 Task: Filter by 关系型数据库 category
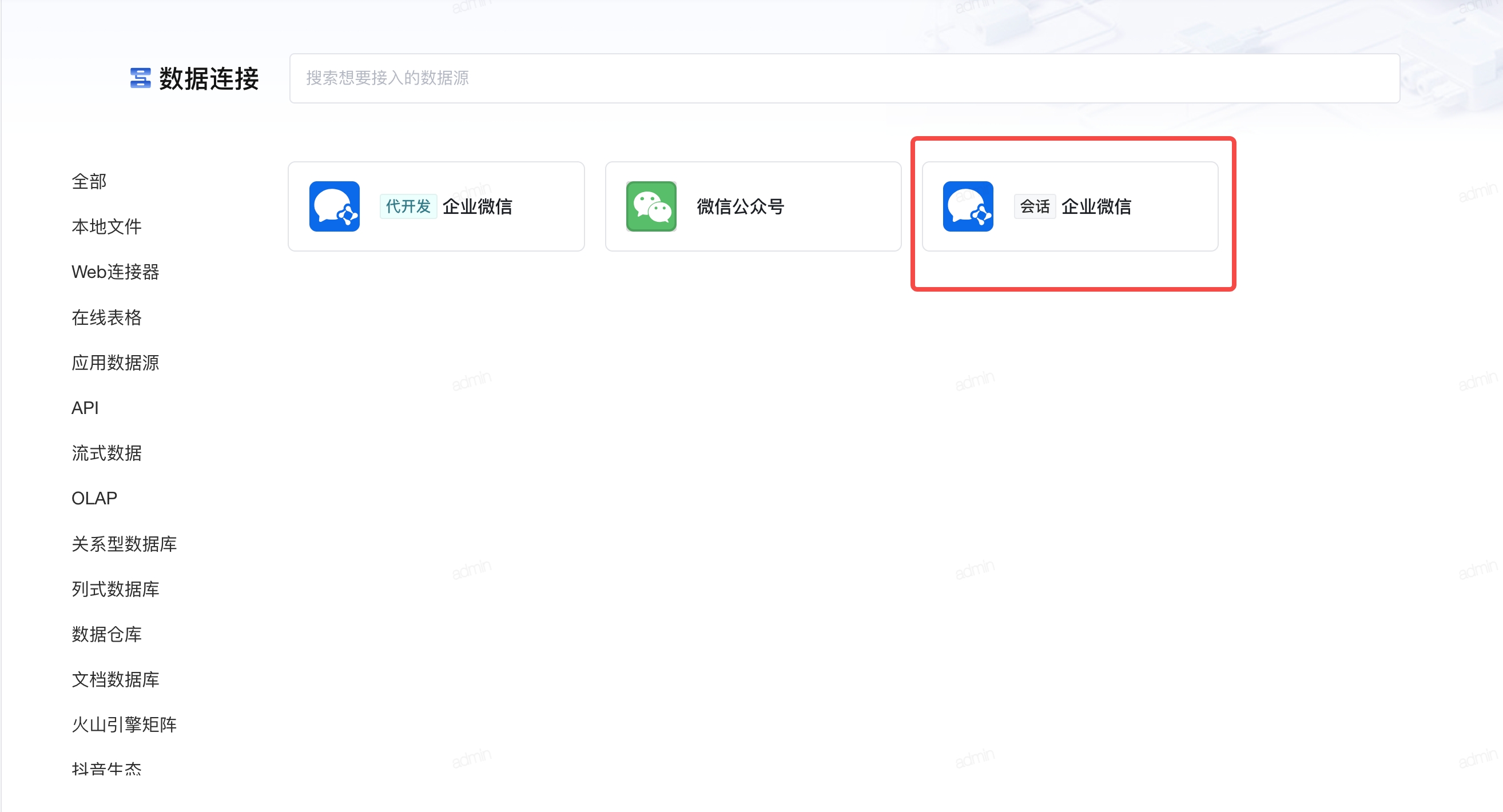click(x=124, y=544)
